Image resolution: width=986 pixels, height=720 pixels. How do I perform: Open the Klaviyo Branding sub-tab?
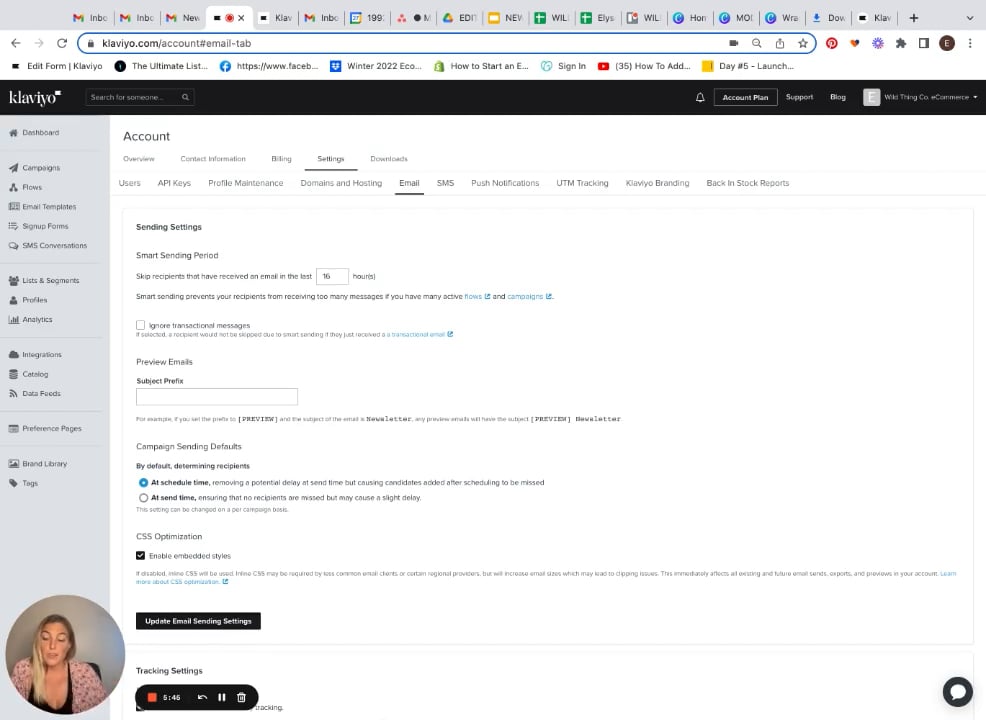pos(657,183)
